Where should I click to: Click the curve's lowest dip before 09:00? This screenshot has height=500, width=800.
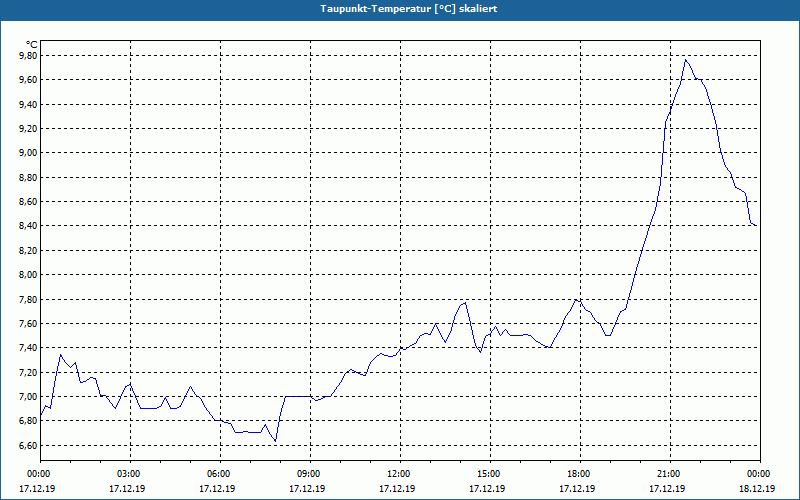point(276,441)
